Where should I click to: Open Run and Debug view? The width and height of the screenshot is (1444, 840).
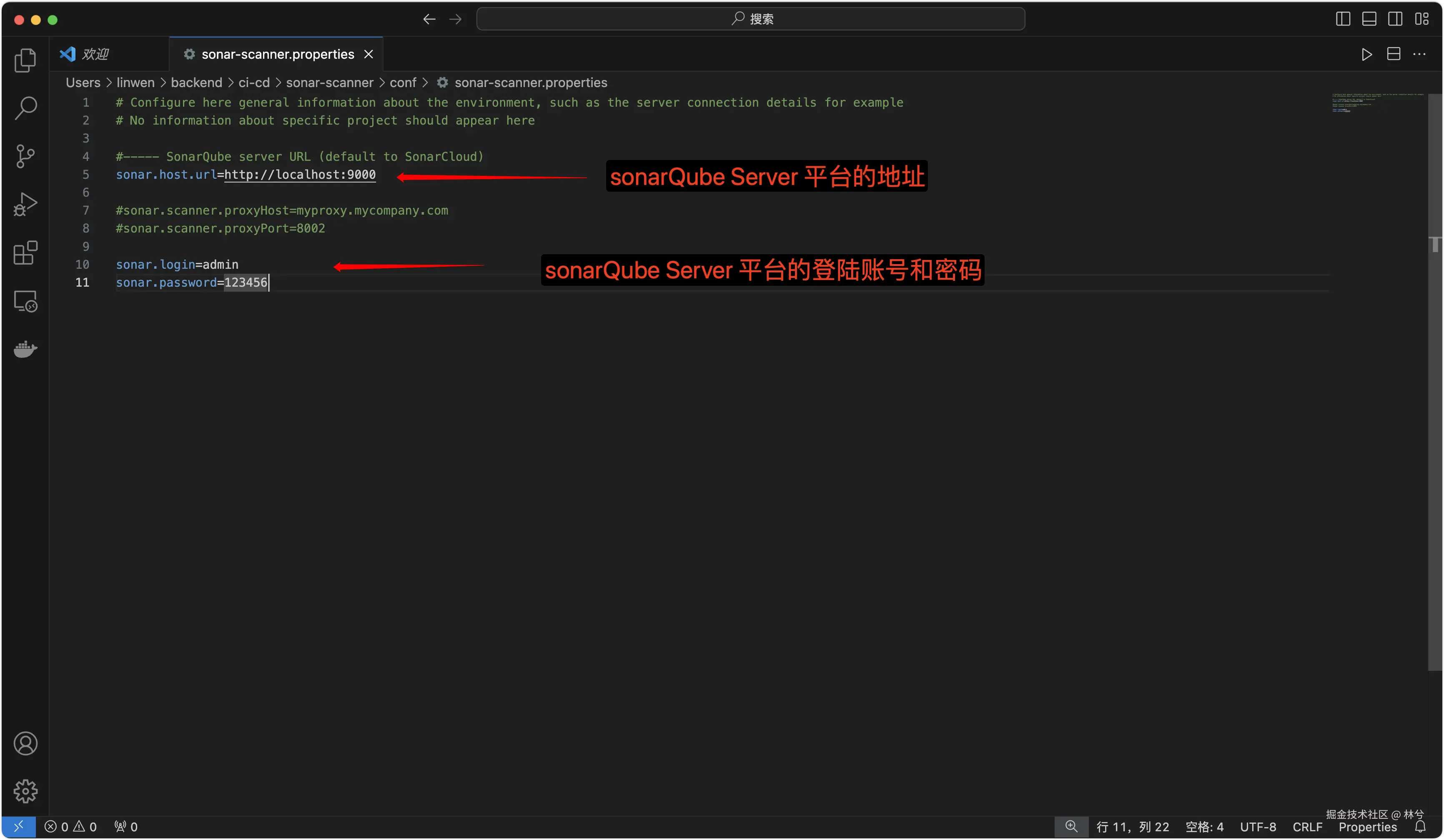pos(25,204)
